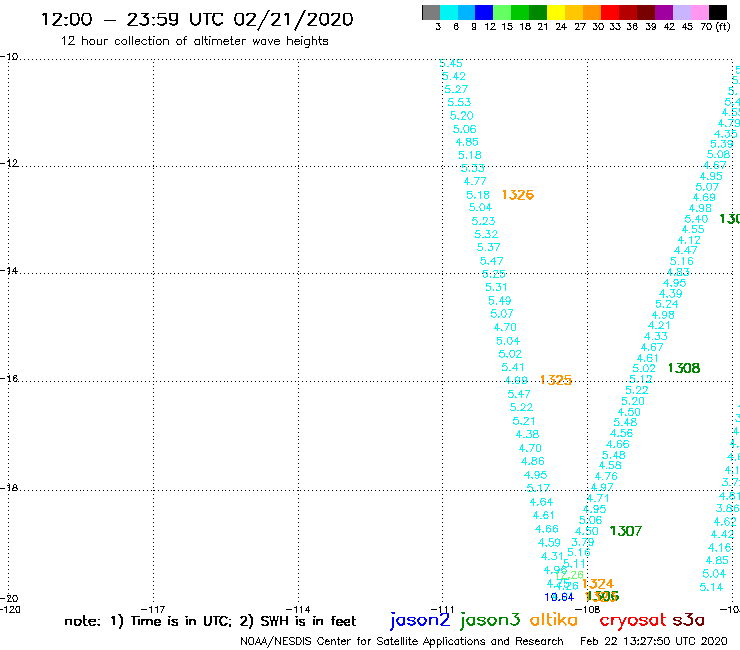Viewport: 740px width, 650px height.
Task: Click the wave height value 4.64
Action: [x=541, y=502]
